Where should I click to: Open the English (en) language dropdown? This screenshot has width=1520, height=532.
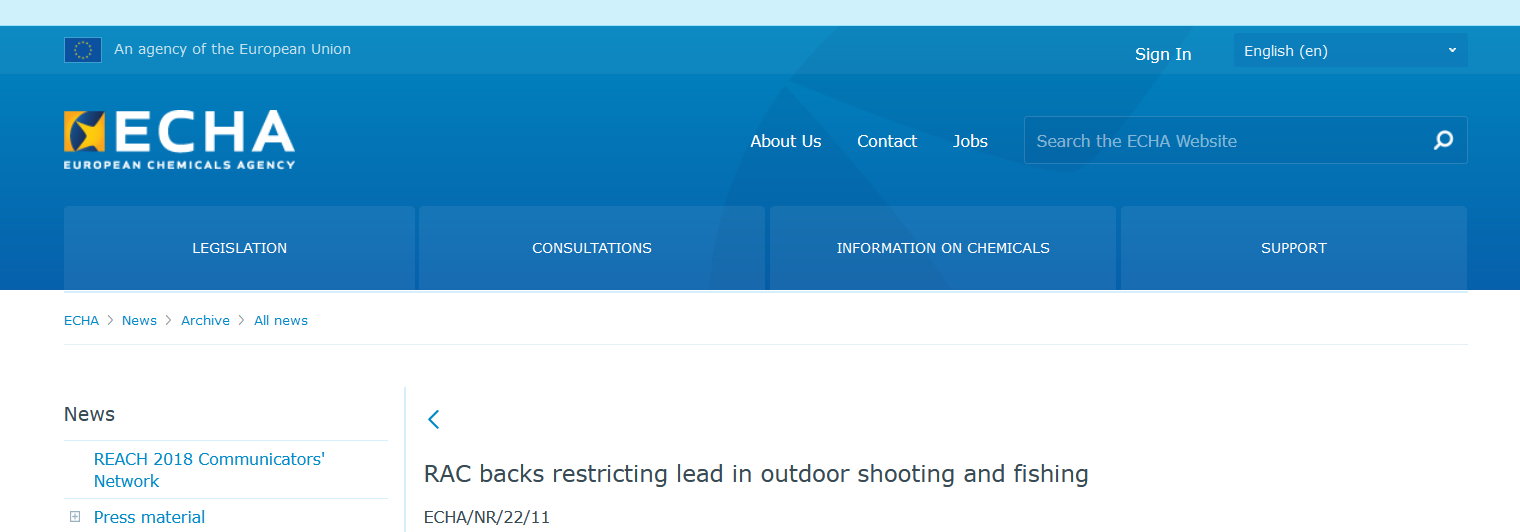coord(1350,51)
